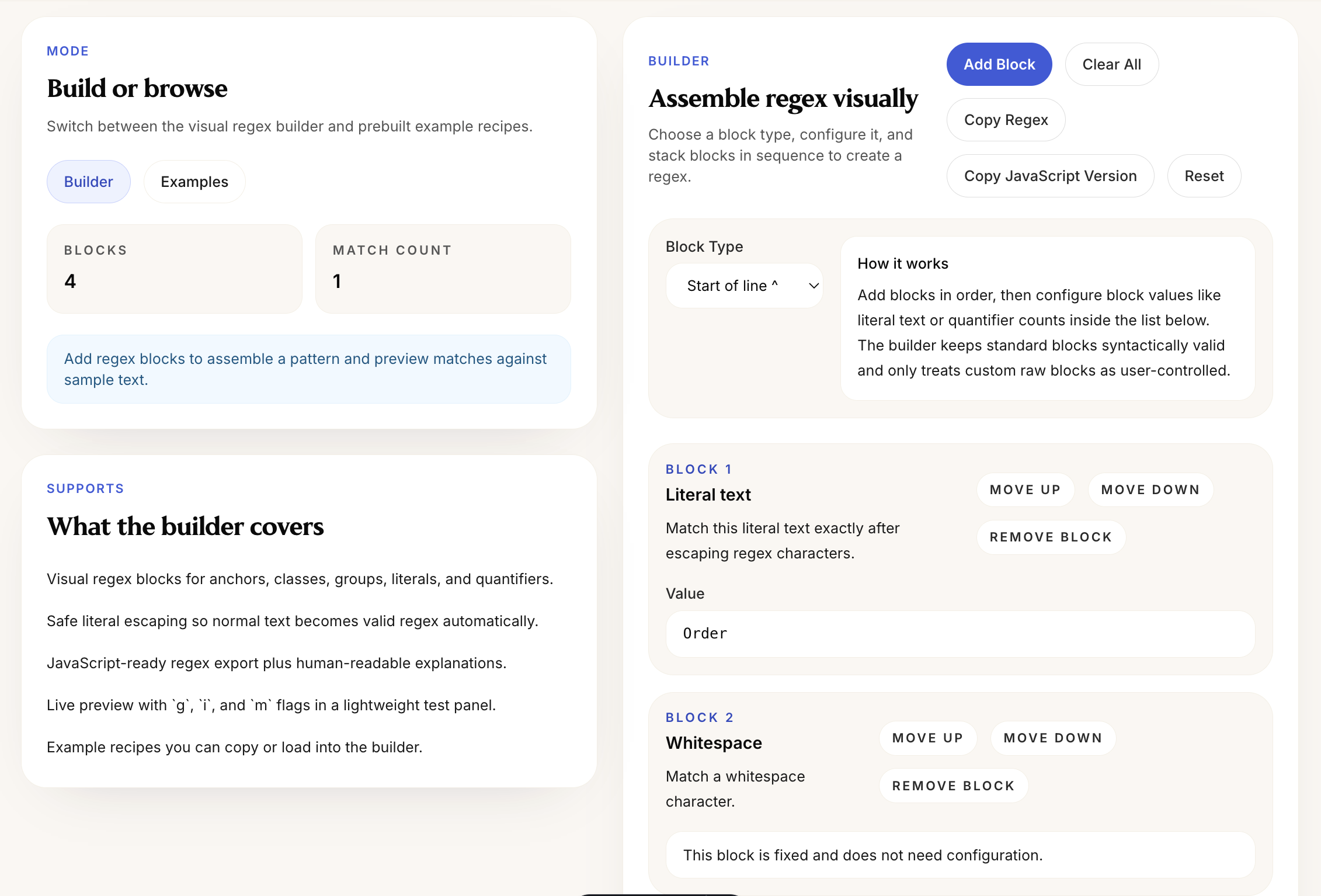This screenshot has width=1321, height=896.
Task: Click the 'BLOCK 1' label
Action: click(699, 469)
